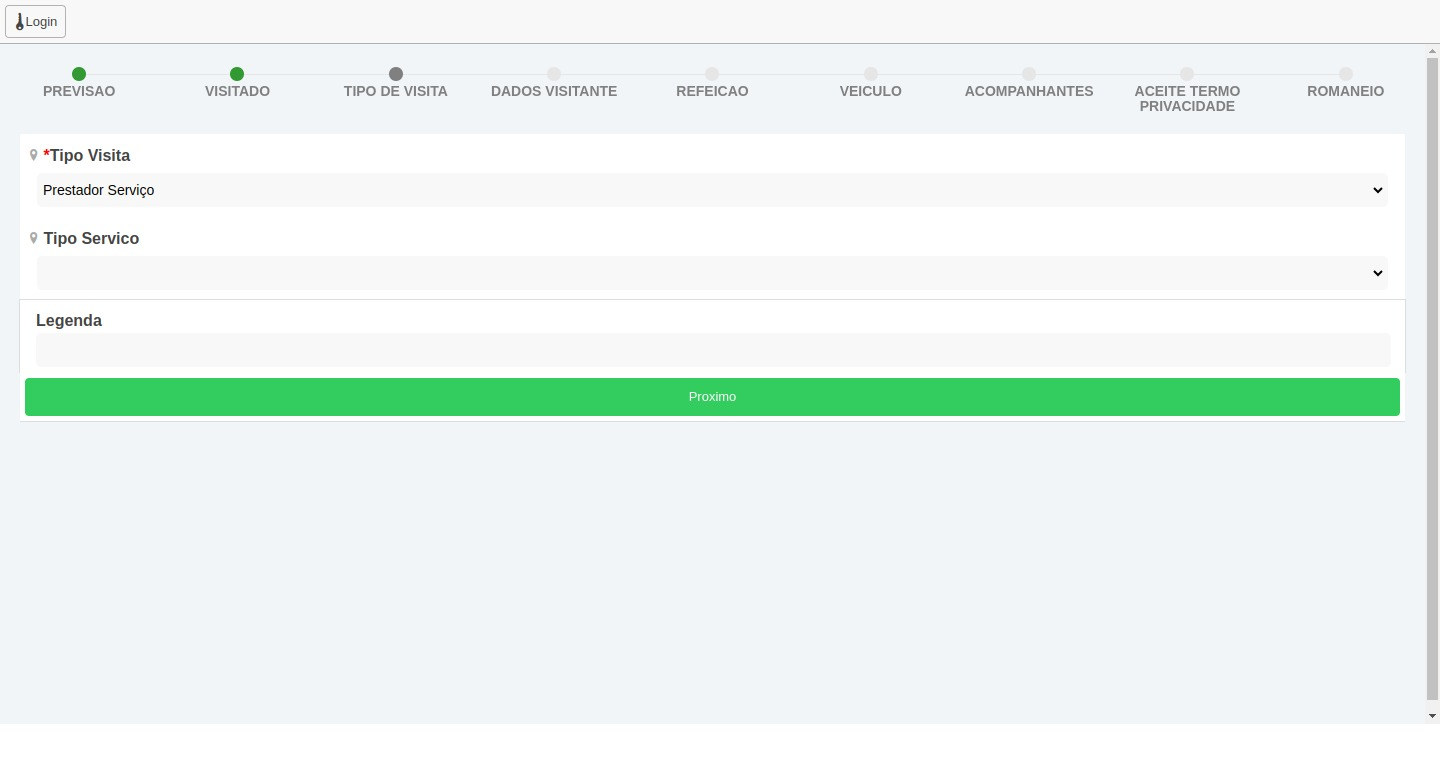Click the REFEICAO step circle
The height and width of the screenshot is (767, 1440).
click(x=712, y=74)
